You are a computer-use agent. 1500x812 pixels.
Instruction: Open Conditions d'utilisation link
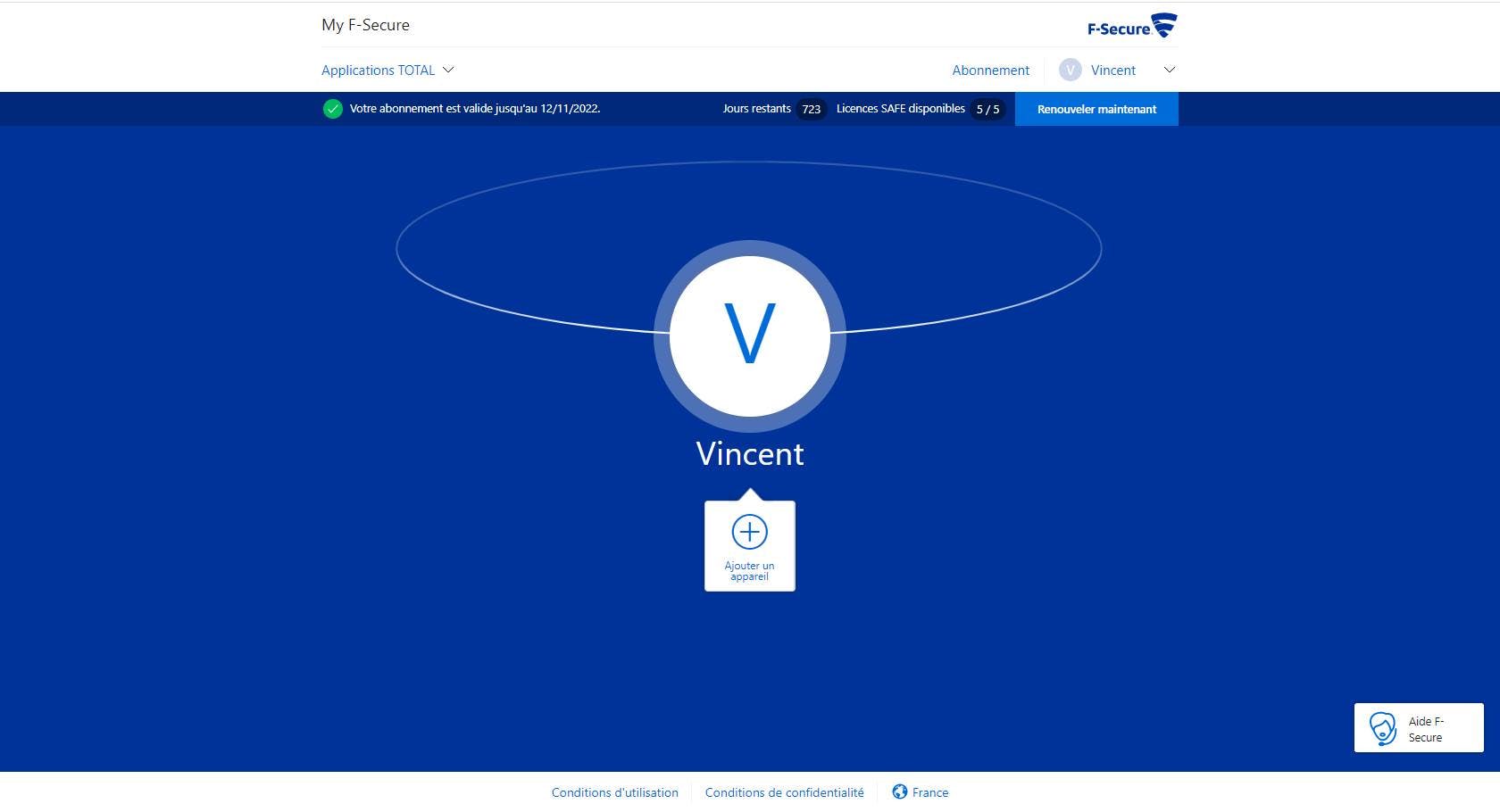615,792
